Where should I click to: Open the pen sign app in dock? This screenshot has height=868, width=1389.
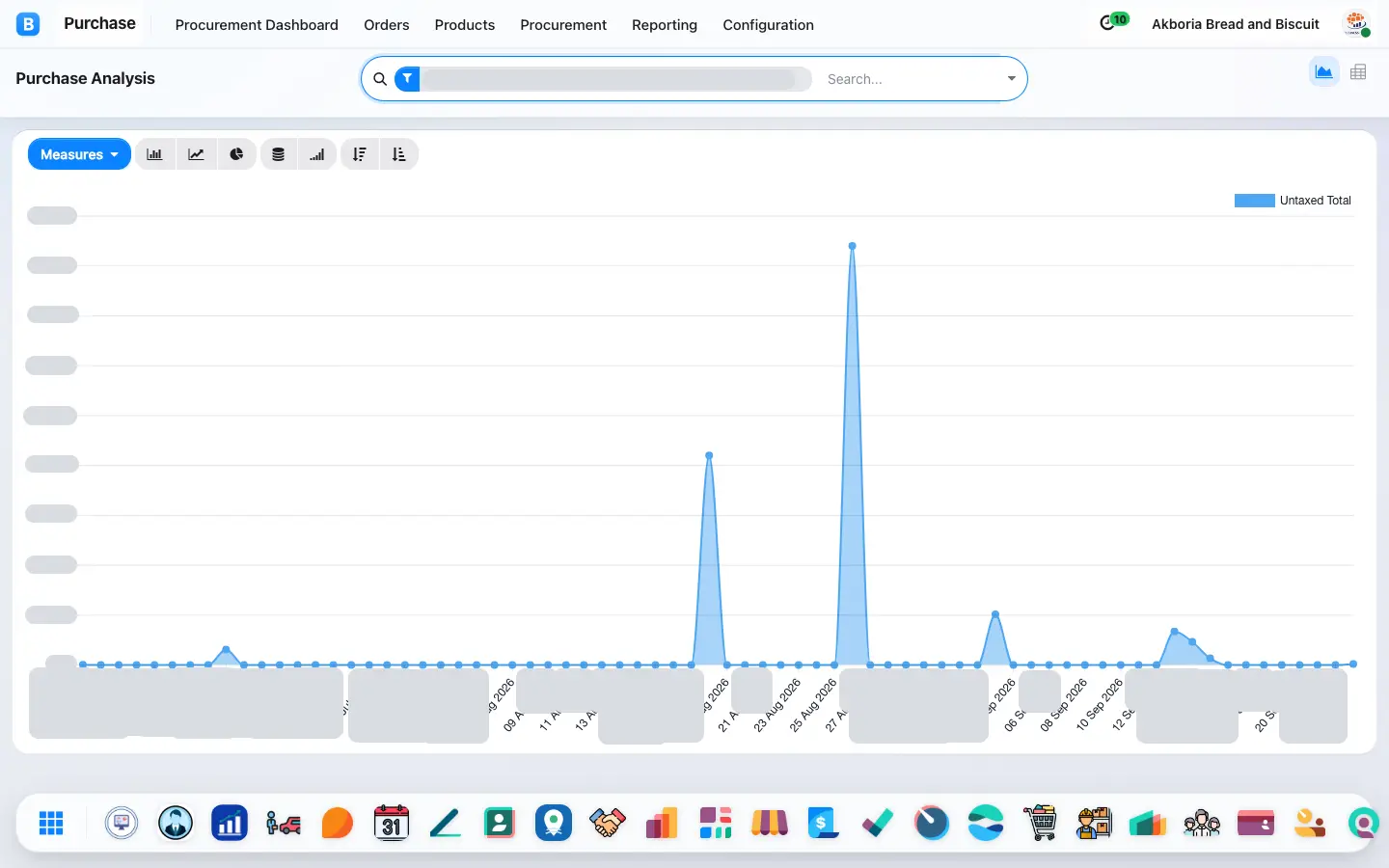click(446, 823)
